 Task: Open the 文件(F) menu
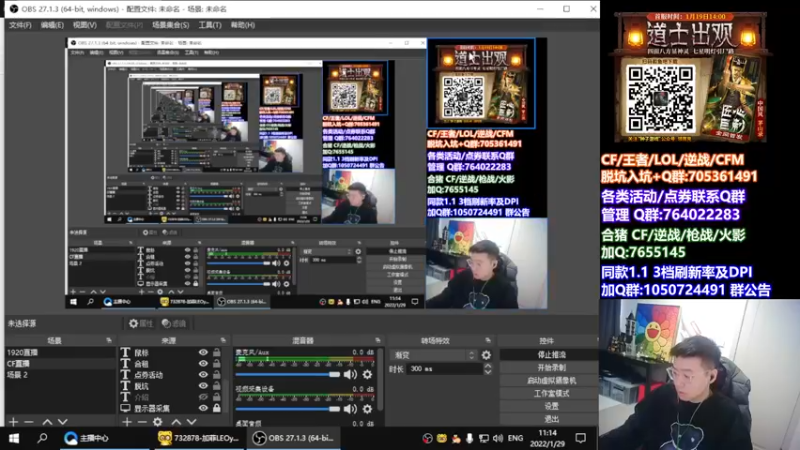click(x=20, y=25)
